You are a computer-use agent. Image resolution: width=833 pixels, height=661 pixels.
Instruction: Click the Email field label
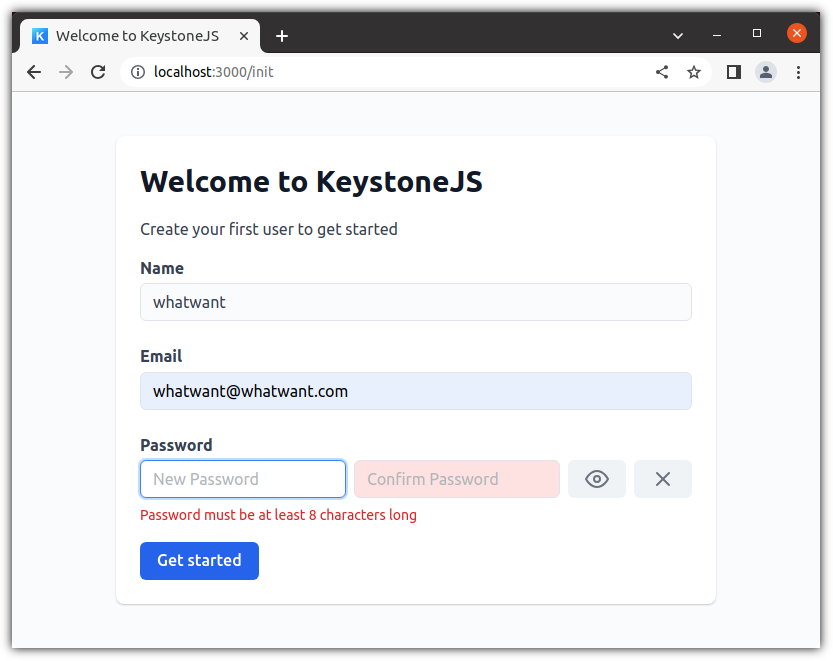pyautogui.click(x=161, y=357)
